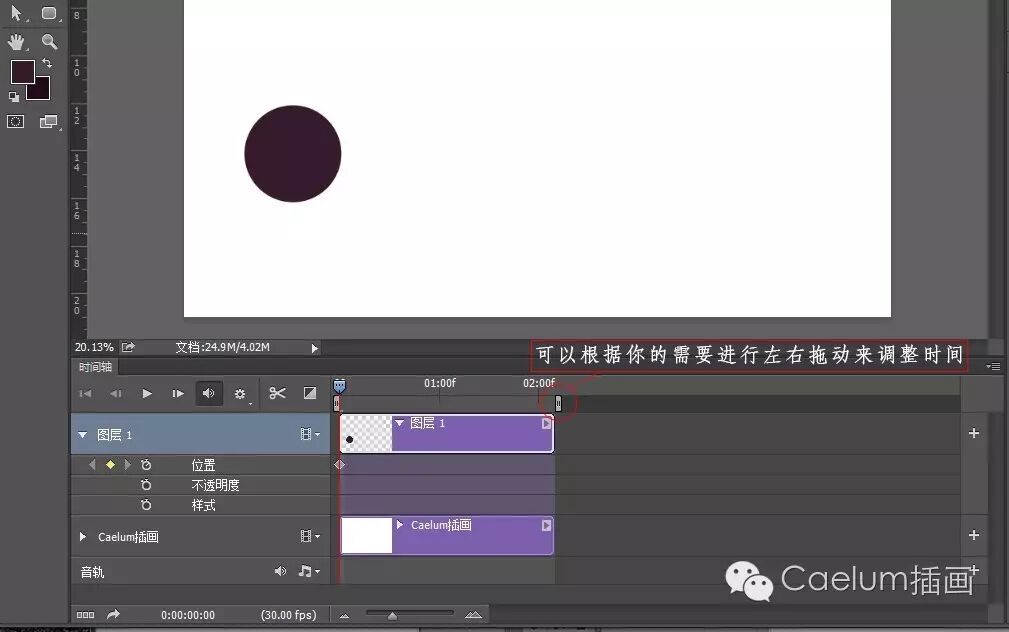The width and height of the screenshot is (1009, 632).
Task: Click the Quick Mask mode icon
Action: 15,121
